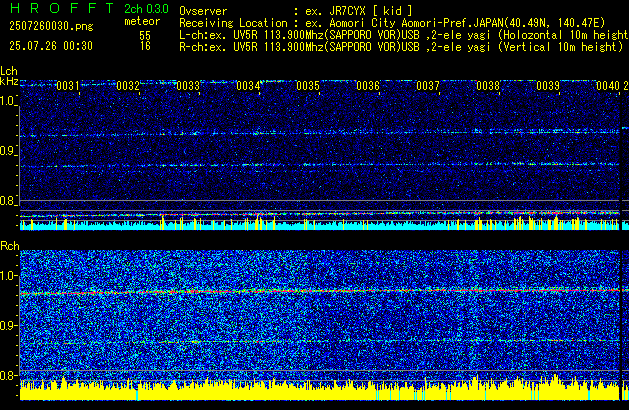The height and width of the screenshot is (410, 629).
Task: Click the Lch channel label
Action: (x=9, y=71)
